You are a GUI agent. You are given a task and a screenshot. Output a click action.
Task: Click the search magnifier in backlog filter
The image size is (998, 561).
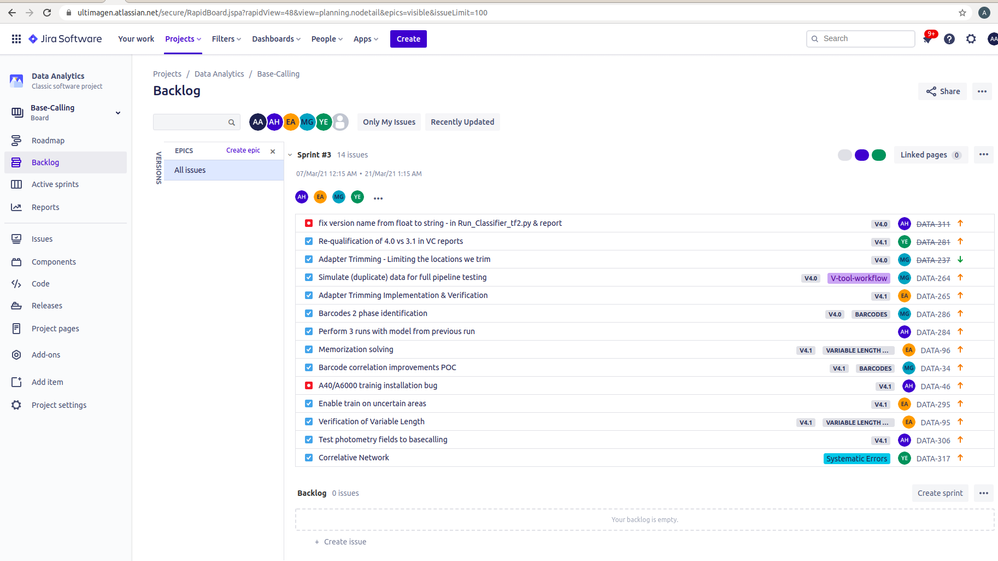[232, 122]
